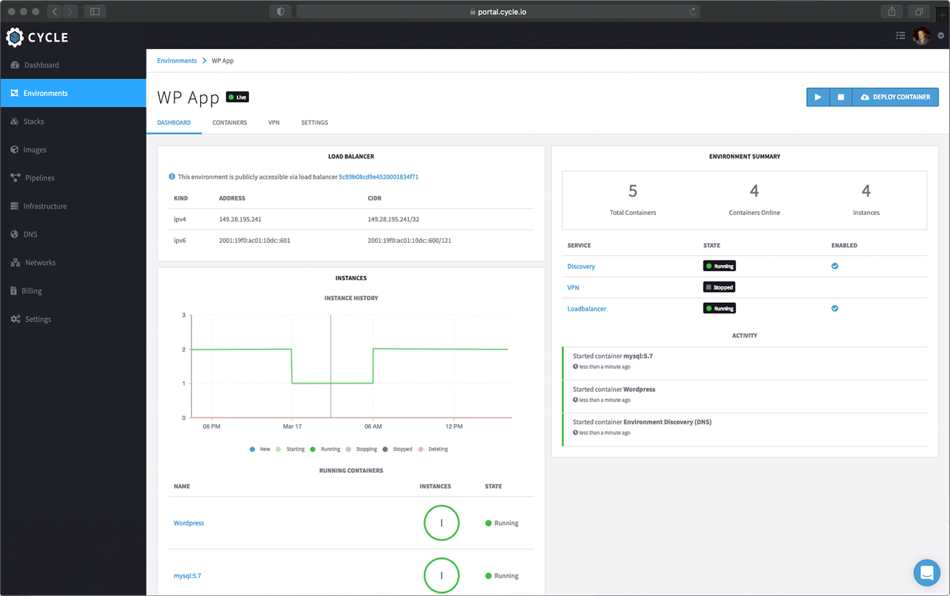
Task: Open the chat support bubble
Action: point(926,572)
